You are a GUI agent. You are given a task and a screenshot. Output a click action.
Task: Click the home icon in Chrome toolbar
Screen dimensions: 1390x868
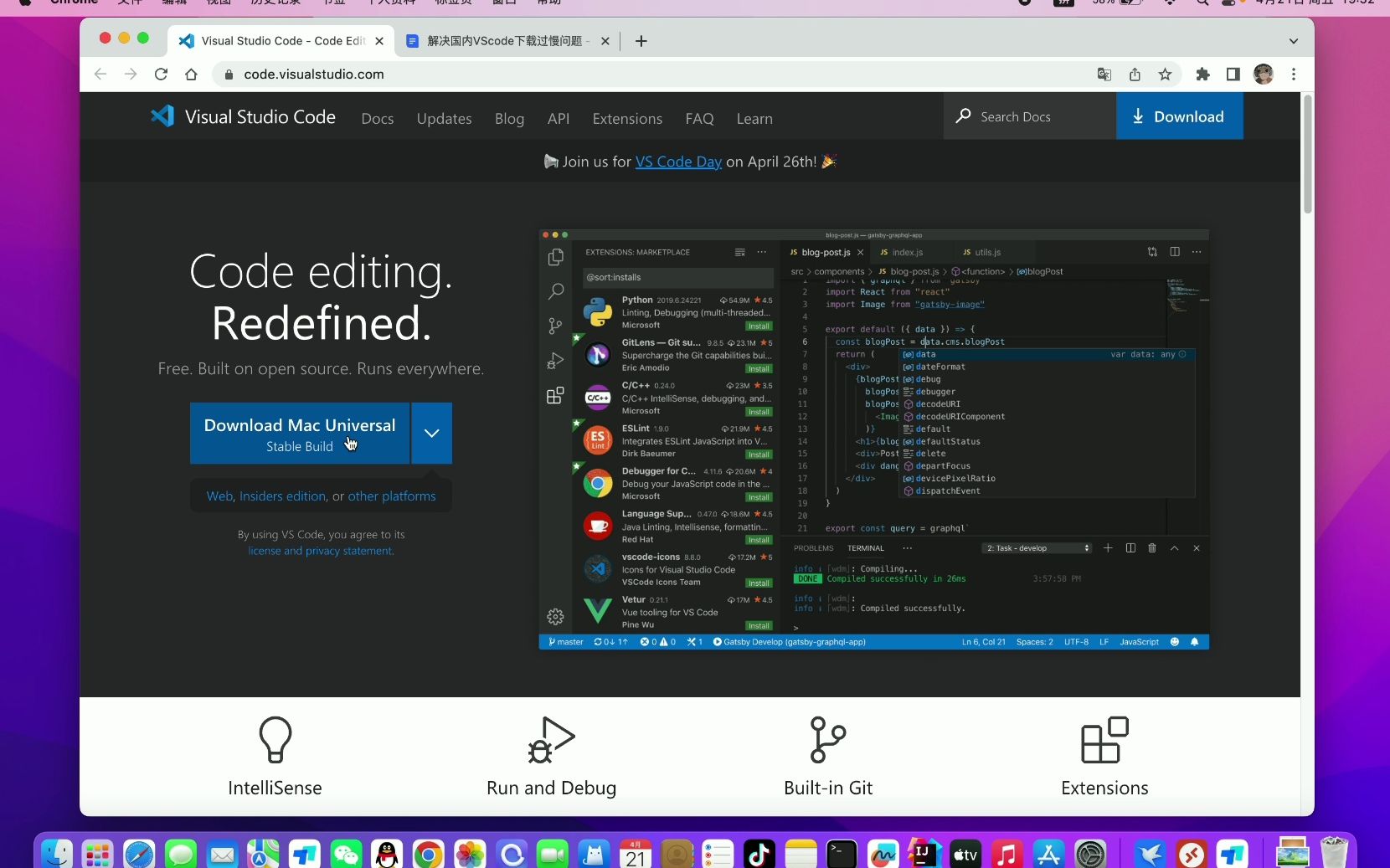pyautogui.click(x=191, y=74)
